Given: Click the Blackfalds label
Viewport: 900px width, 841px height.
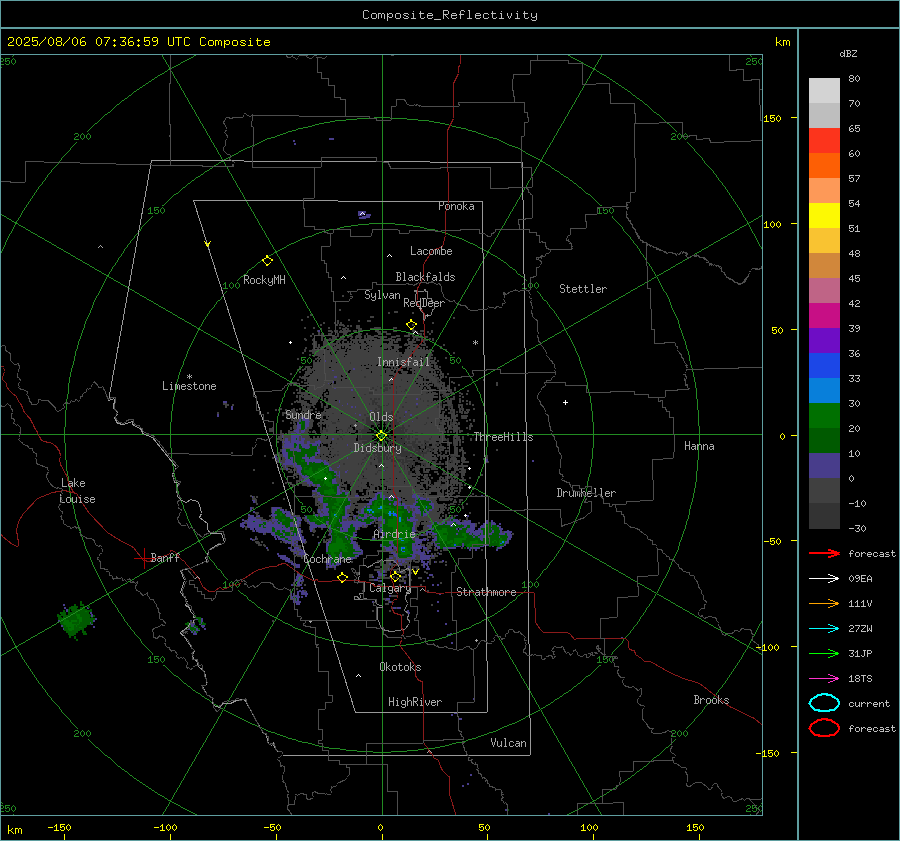Looking at the screenshot, I should click(x=425, y=277).
